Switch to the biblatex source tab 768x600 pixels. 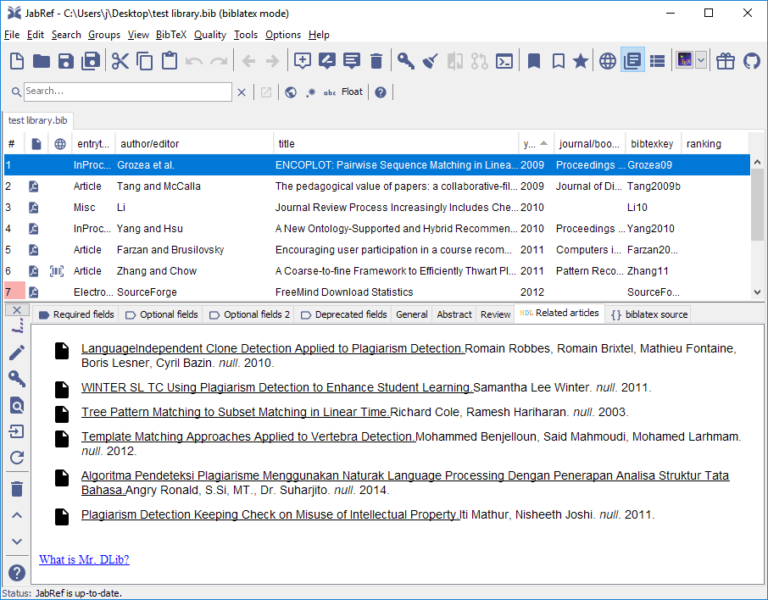pyautogui.click(x=649, y=314)
